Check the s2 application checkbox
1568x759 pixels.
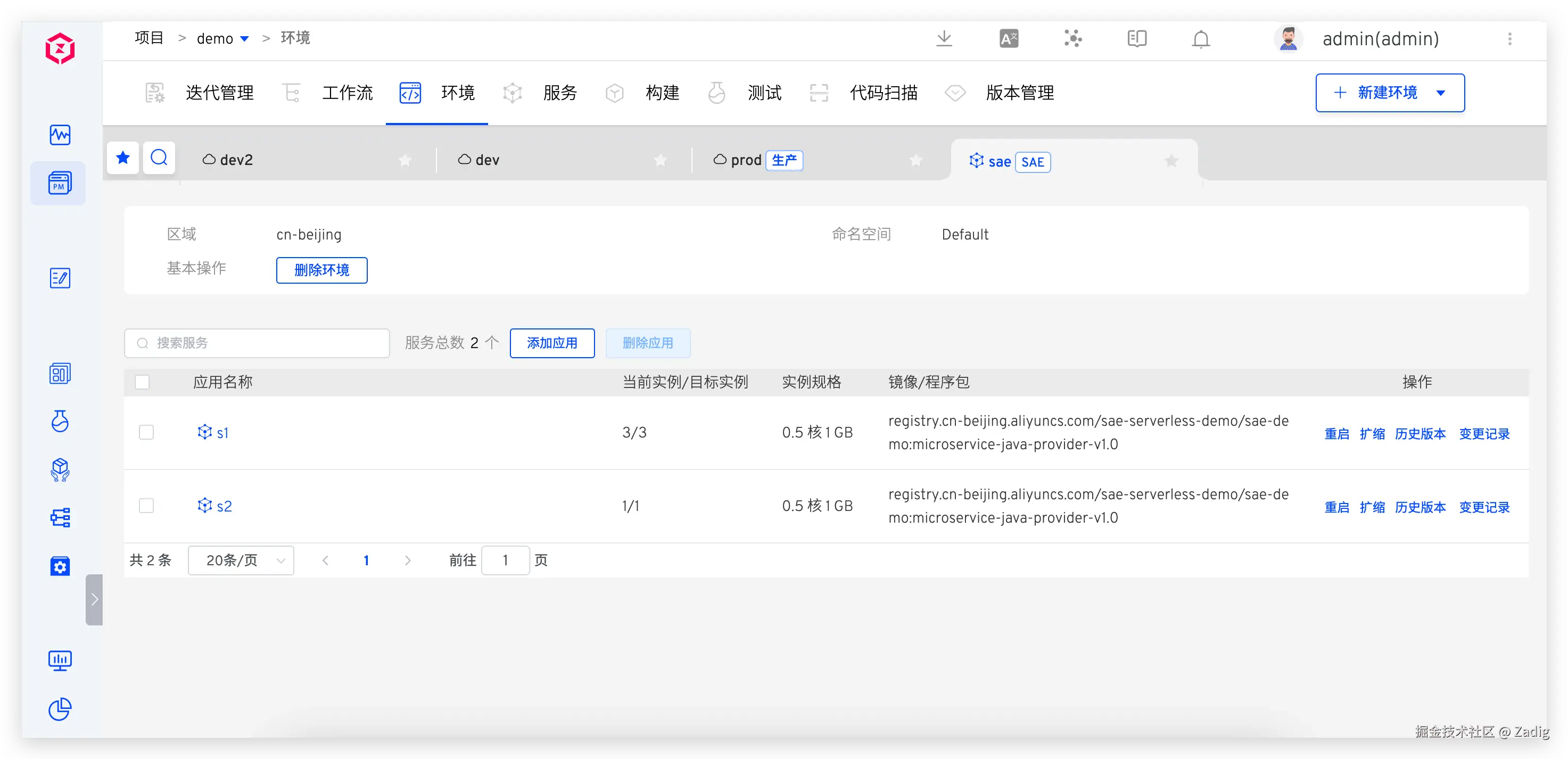point(146,506)
